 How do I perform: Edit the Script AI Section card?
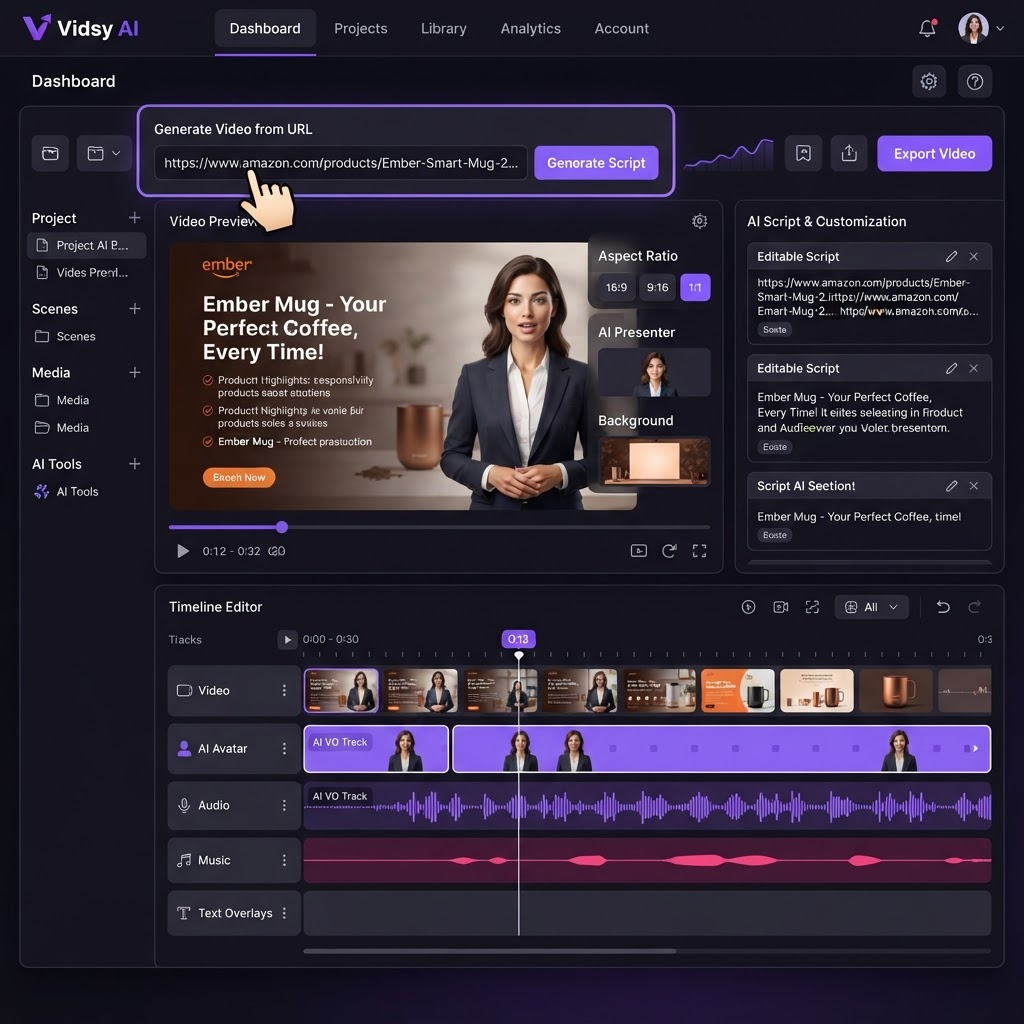(x=952, y=486)
